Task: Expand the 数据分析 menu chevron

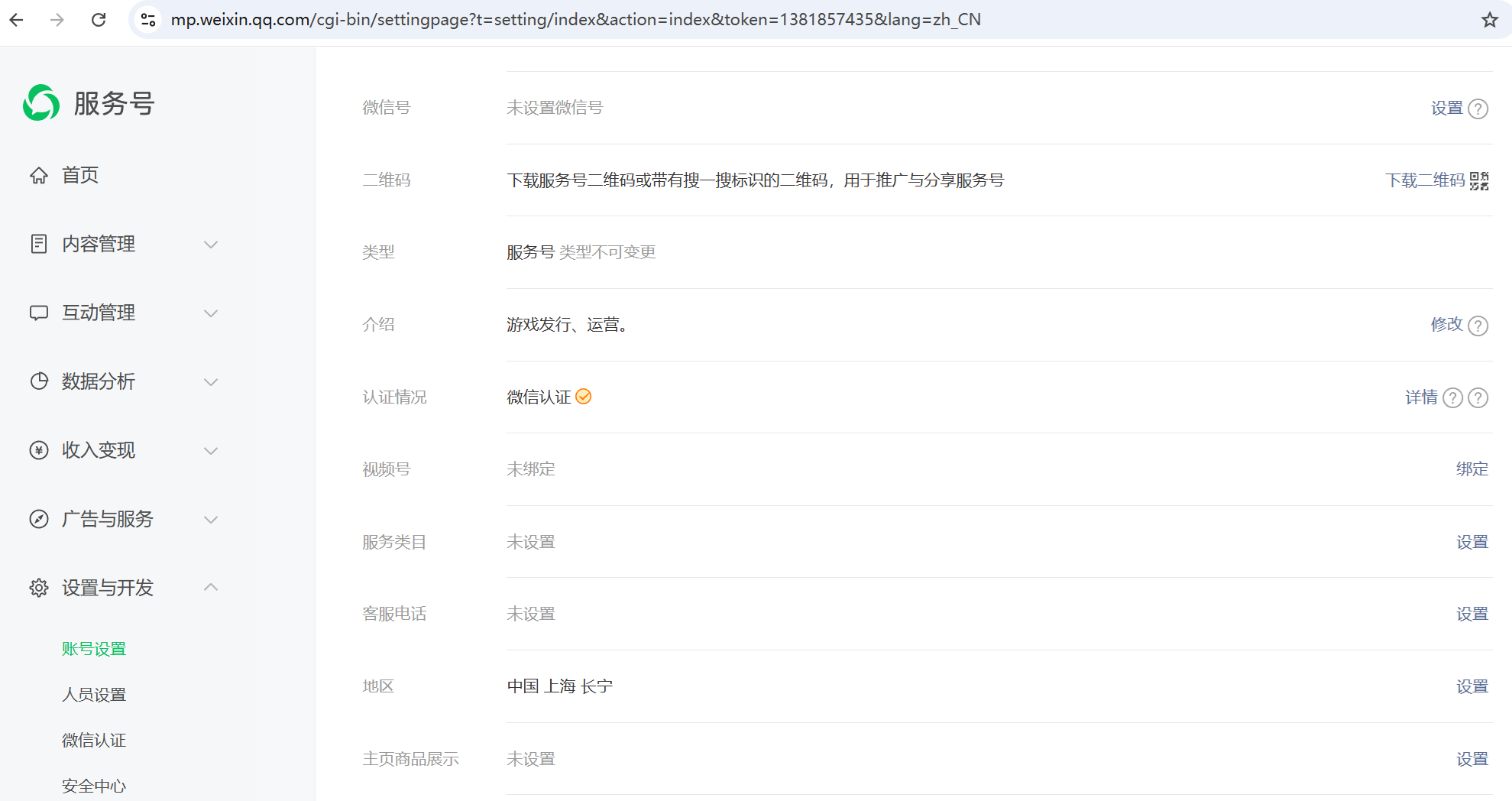Action: pyautogui.click(x=211, y=382)
